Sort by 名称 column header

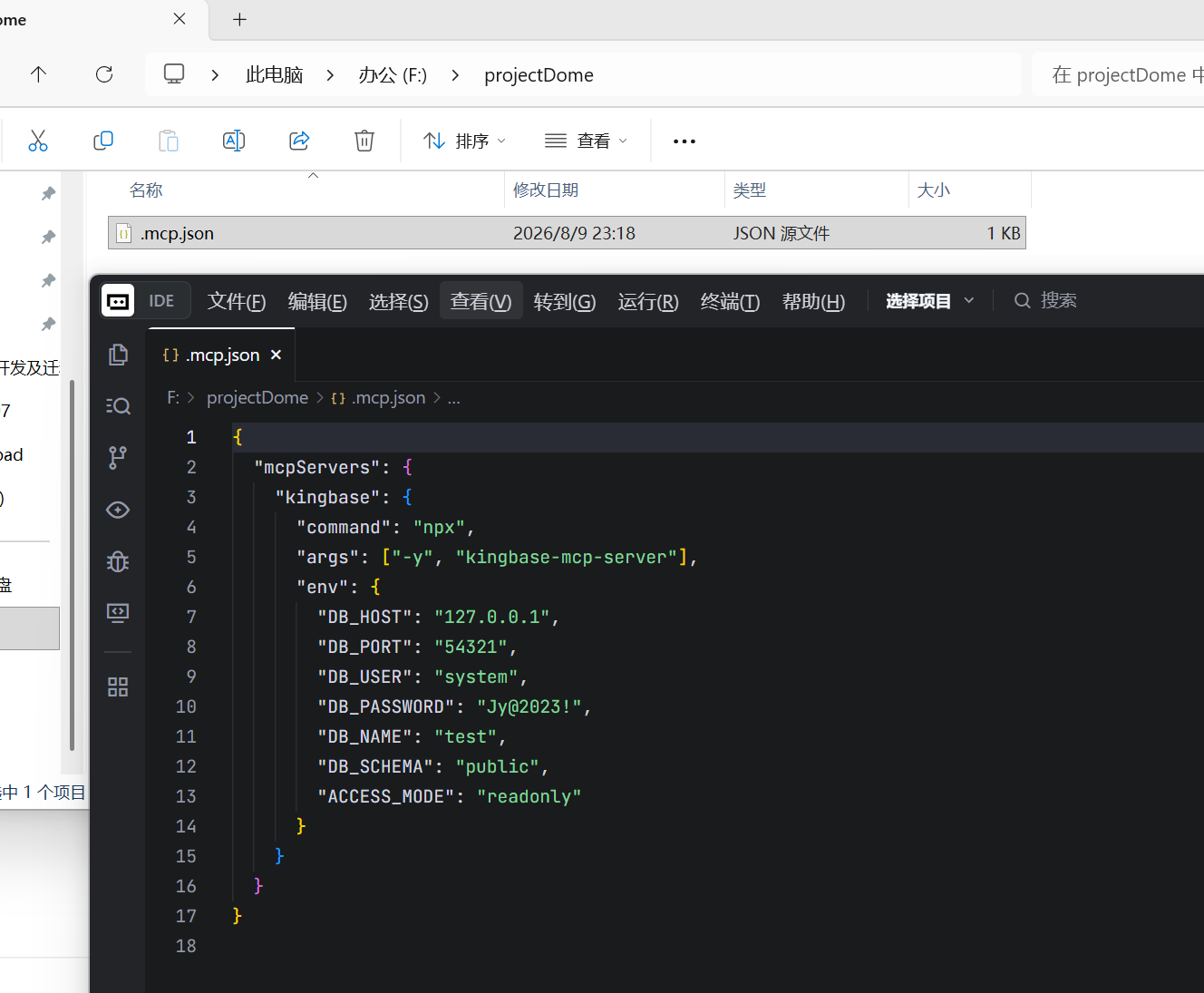(x=146, y=190)
